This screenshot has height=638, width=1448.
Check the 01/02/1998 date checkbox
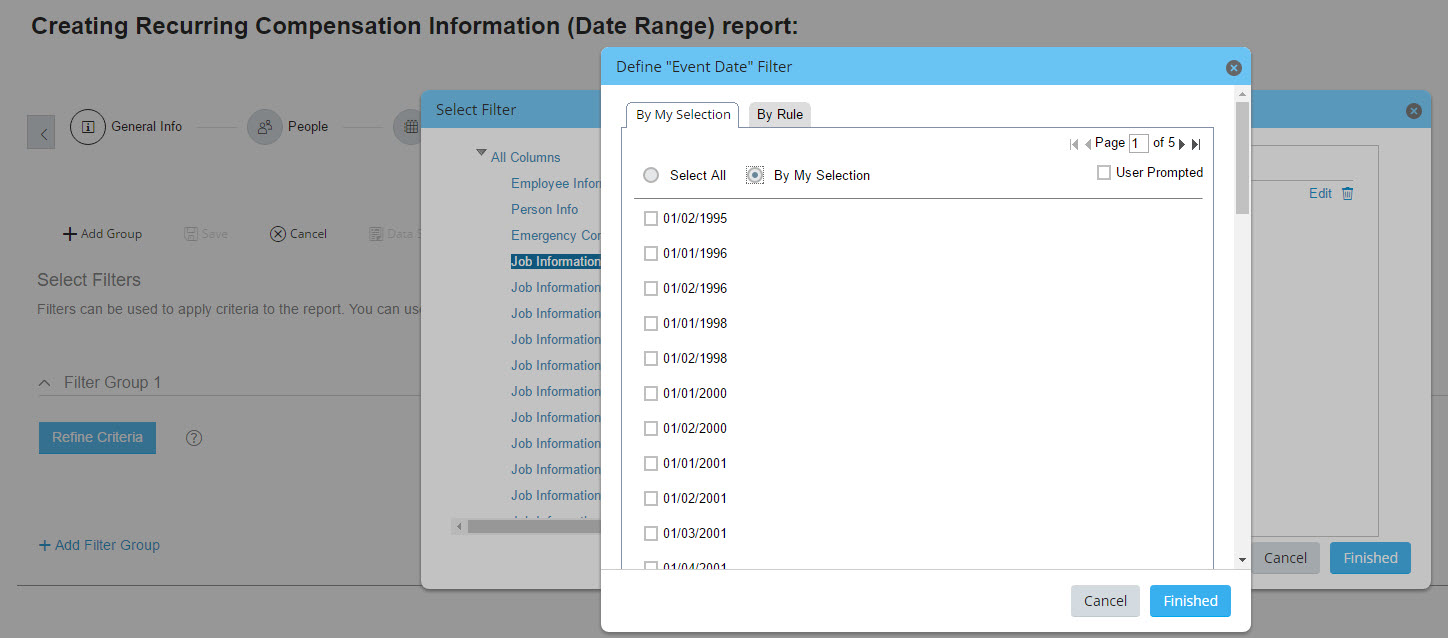pyautogui.click(x=651, y=358)
